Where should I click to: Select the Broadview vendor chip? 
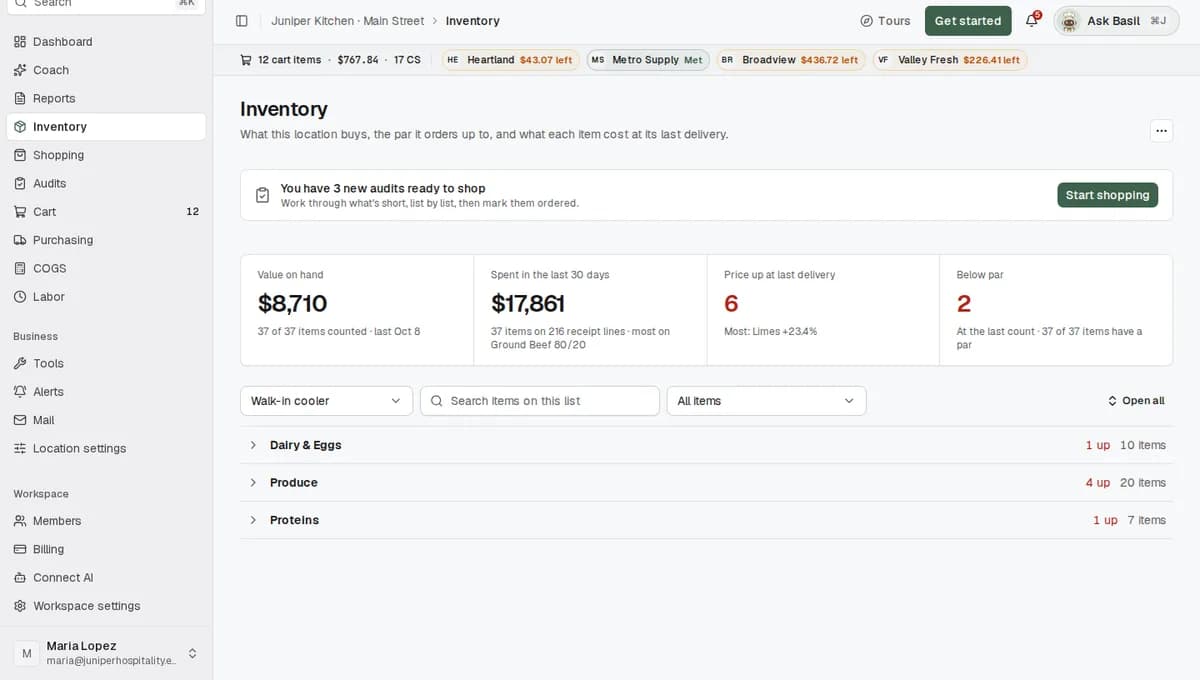(790, 60)
